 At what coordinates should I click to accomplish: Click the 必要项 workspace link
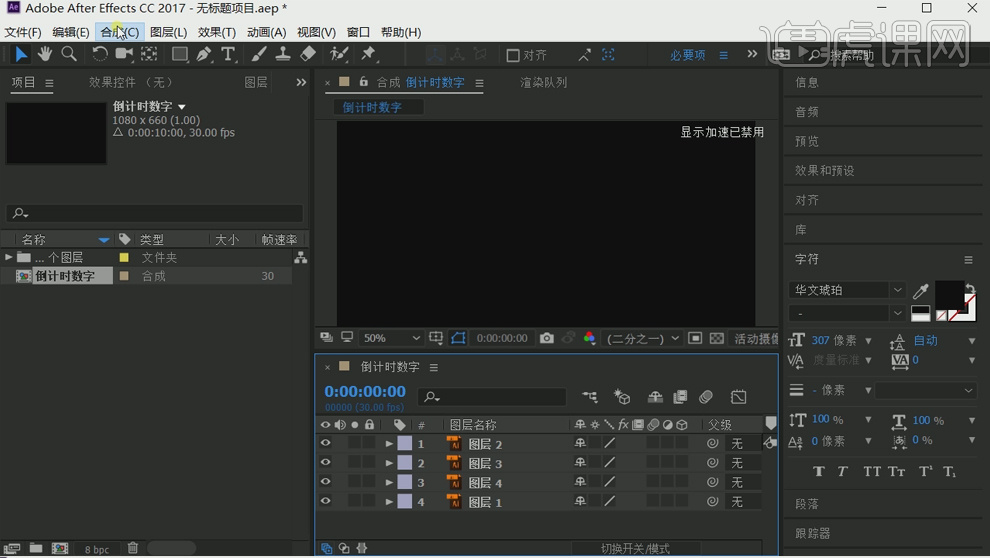687,56
